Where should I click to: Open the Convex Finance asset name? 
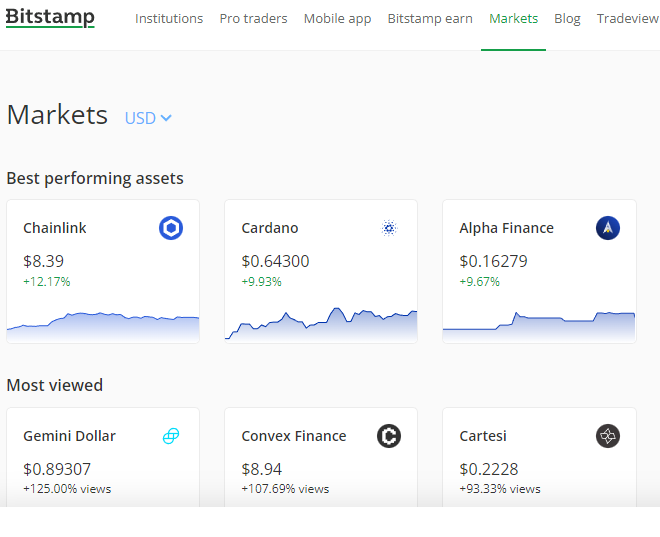coord(294,436)
